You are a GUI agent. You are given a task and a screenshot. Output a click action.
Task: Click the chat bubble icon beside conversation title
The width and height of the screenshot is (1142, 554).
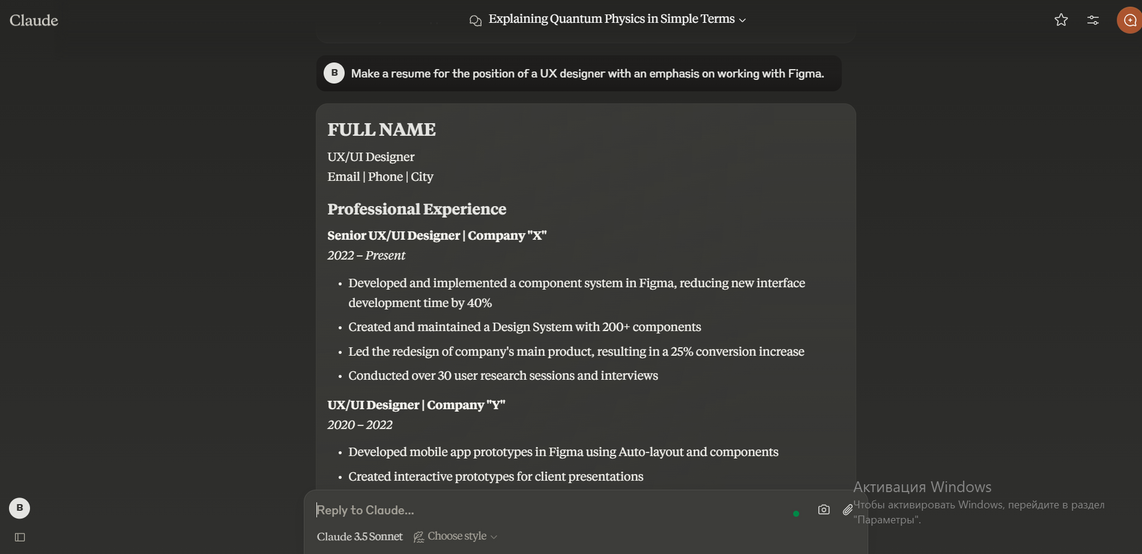tap(476, 20)
